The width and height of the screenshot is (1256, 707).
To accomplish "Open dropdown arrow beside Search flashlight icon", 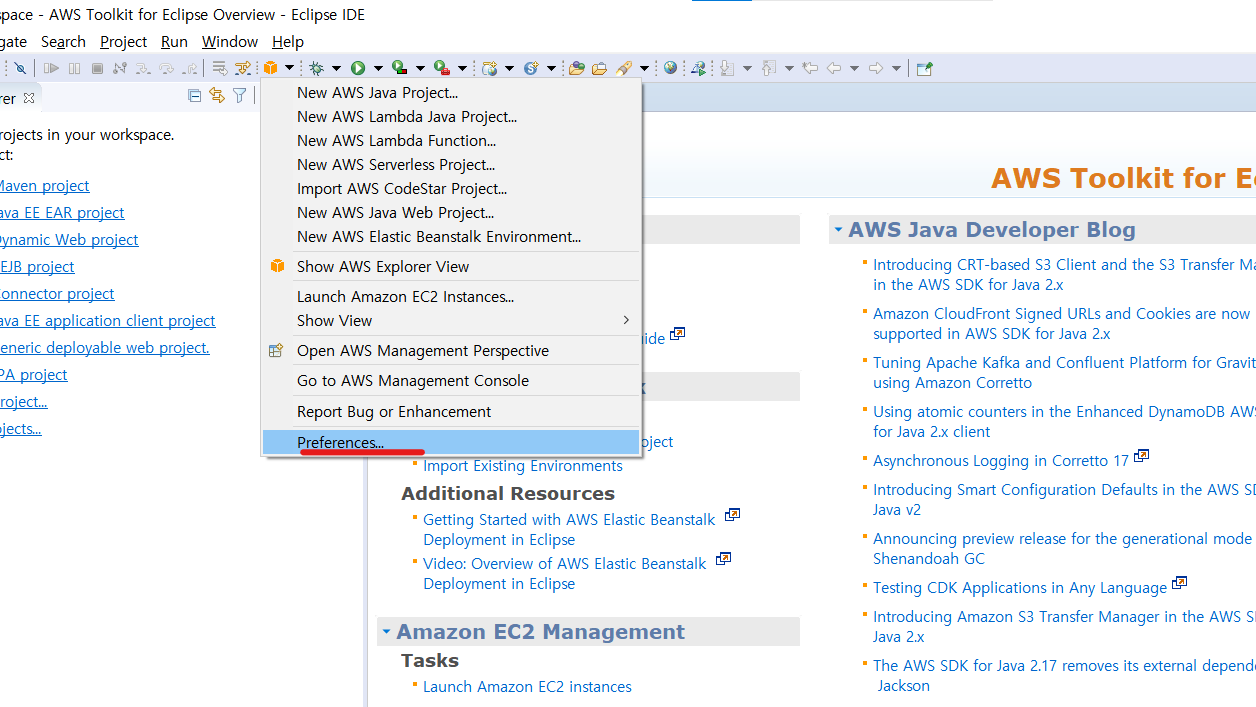I will coord(644,68).
